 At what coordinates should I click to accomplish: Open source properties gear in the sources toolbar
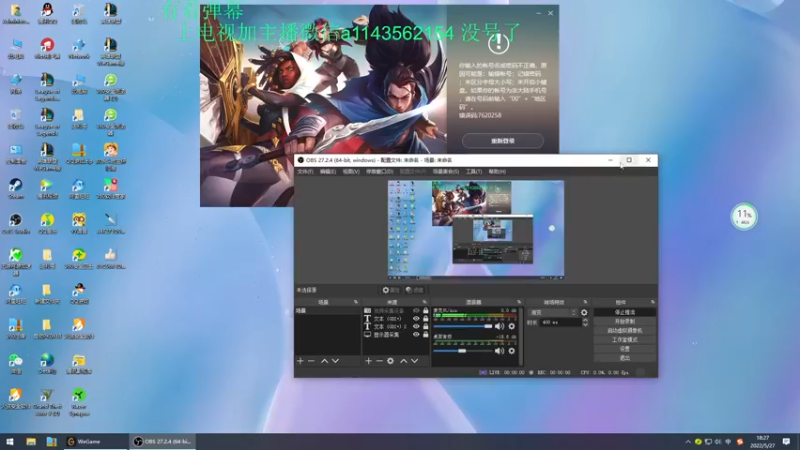pyautogui.click(x=390, y=361)
